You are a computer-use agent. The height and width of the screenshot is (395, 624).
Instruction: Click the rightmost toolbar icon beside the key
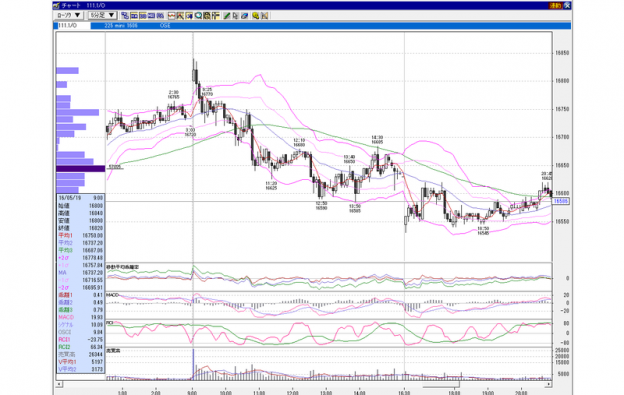(x=265, y=16)
